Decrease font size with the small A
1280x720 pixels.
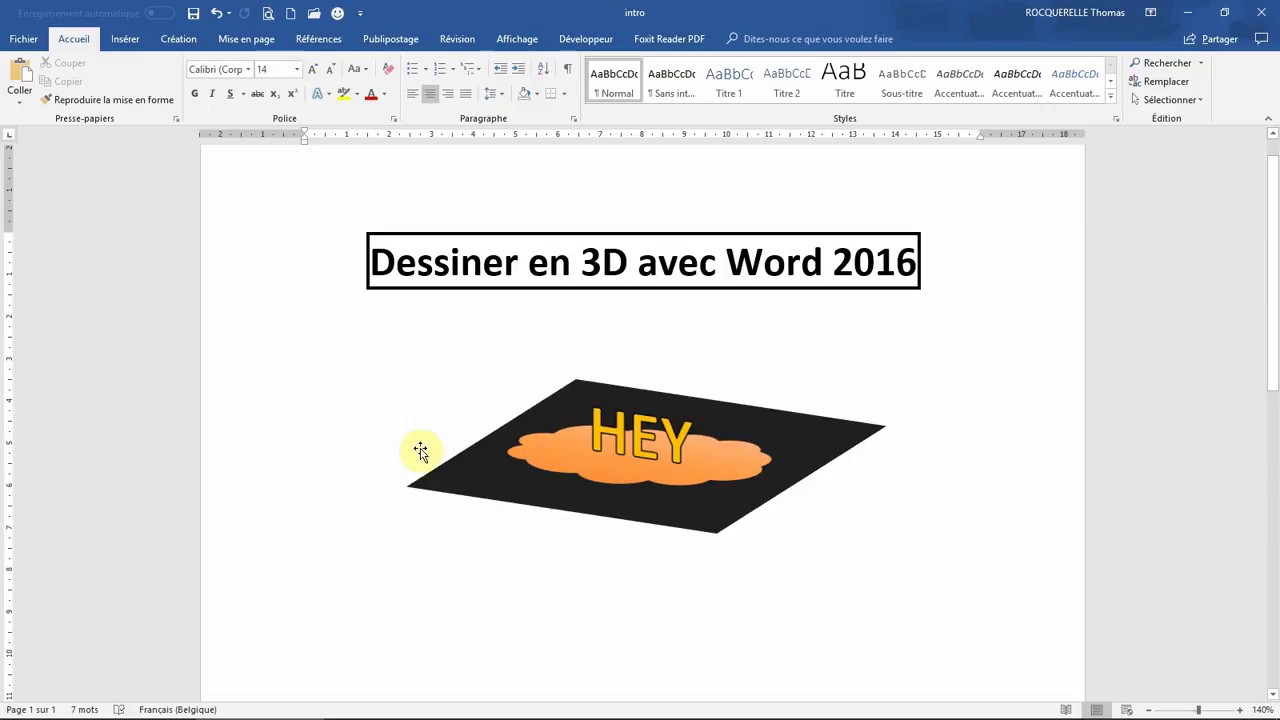coord(330,69)
